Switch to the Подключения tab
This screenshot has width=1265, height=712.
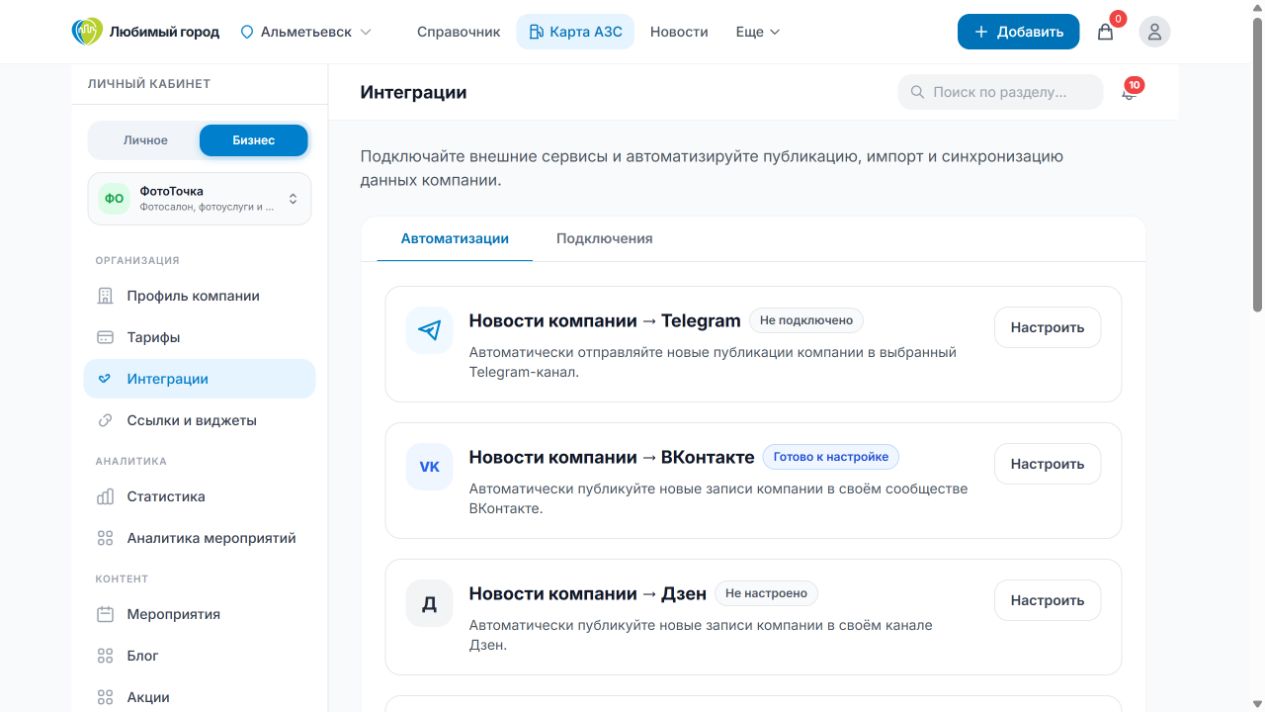point(604,239)
